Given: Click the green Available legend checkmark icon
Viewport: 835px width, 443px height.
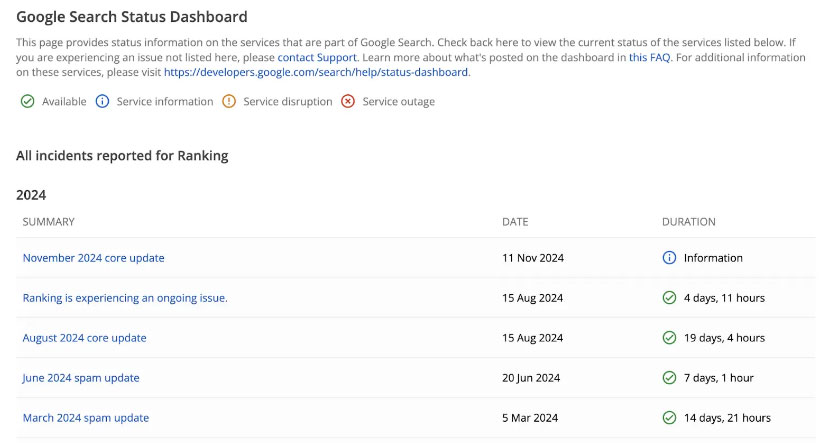Looking at the screenshot, I should click(x=27, y=101).
